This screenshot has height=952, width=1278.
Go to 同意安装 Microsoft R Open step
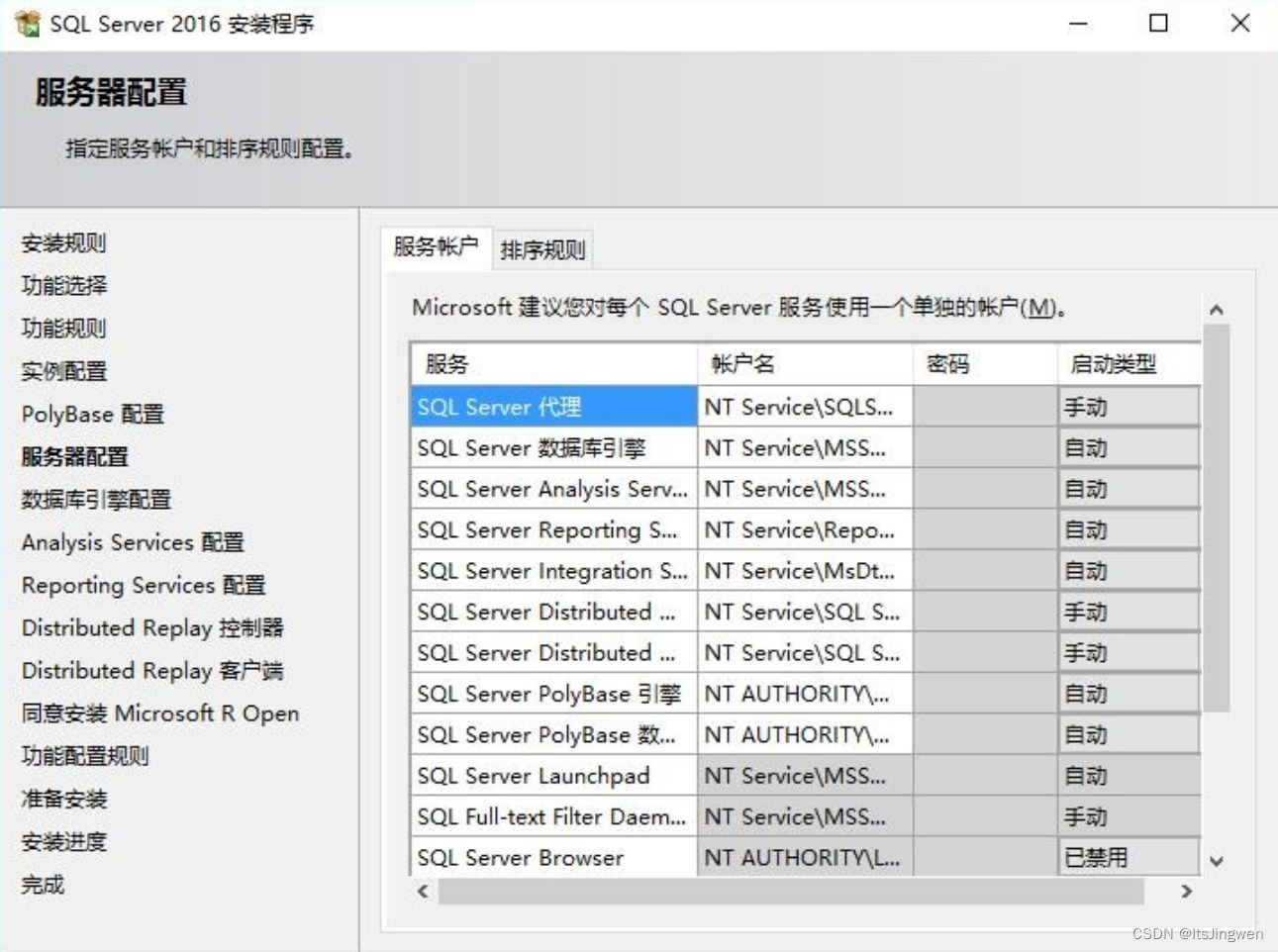click(x=160, y=714)
